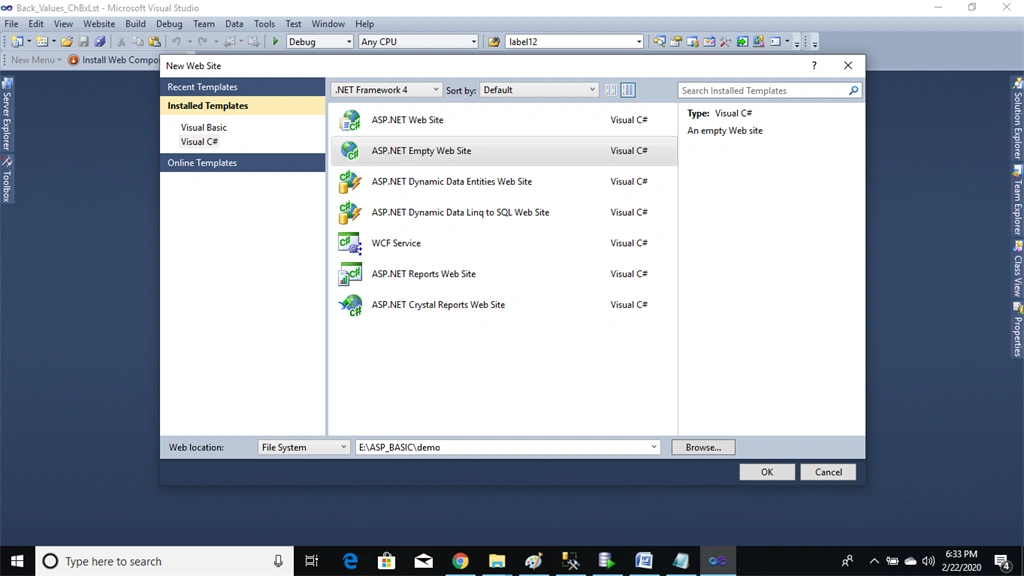Select ASP.NET Dynamic Data Entities Web Site

tap(504, 182)
